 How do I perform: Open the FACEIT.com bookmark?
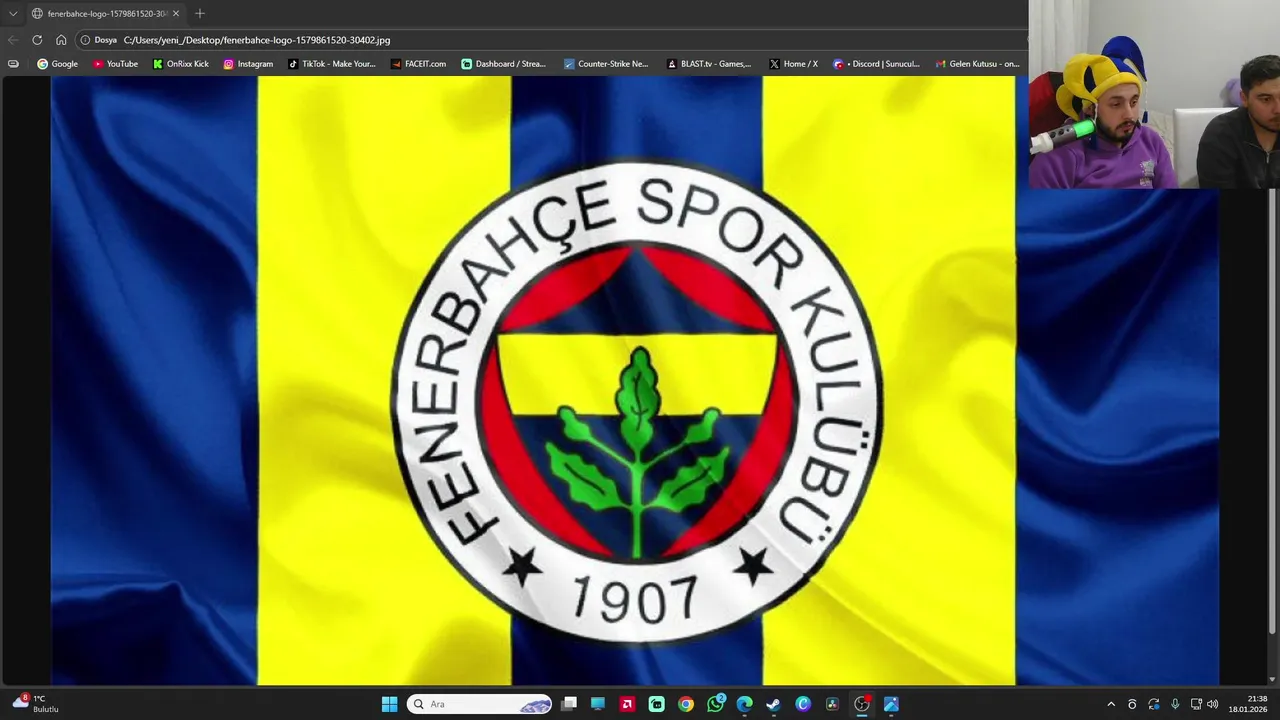click(418, 64)
